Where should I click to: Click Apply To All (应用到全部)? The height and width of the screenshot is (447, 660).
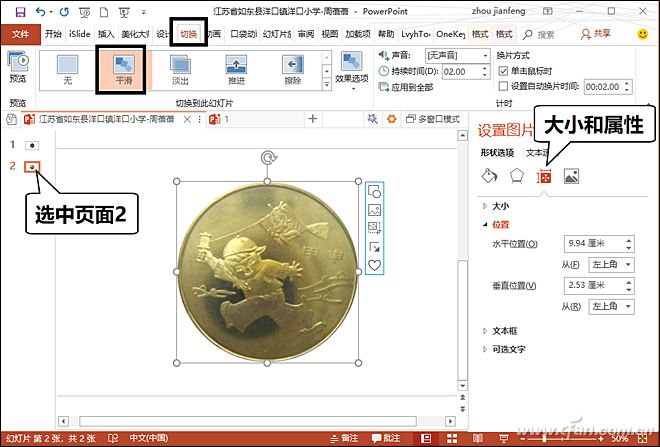406,87
